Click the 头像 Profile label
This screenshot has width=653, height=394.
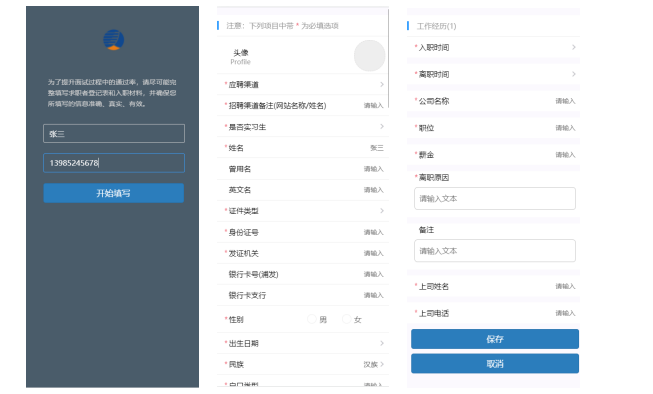pyautogui.click(x=241, y=57)
